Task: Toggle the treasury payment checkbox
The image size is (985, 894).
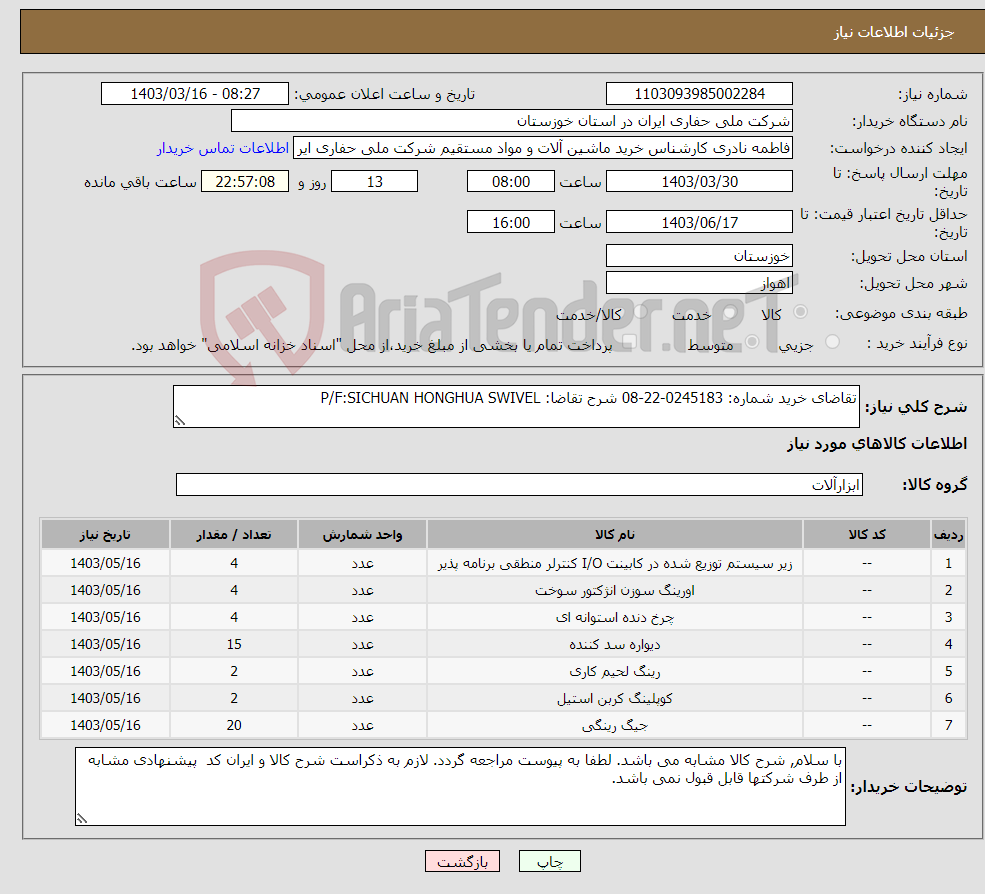Action: [629, 342]
